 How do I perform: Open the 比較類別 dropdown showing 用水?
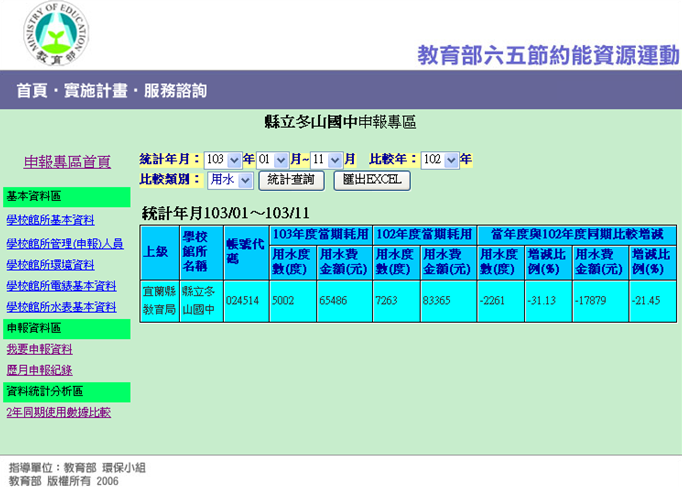229,180
